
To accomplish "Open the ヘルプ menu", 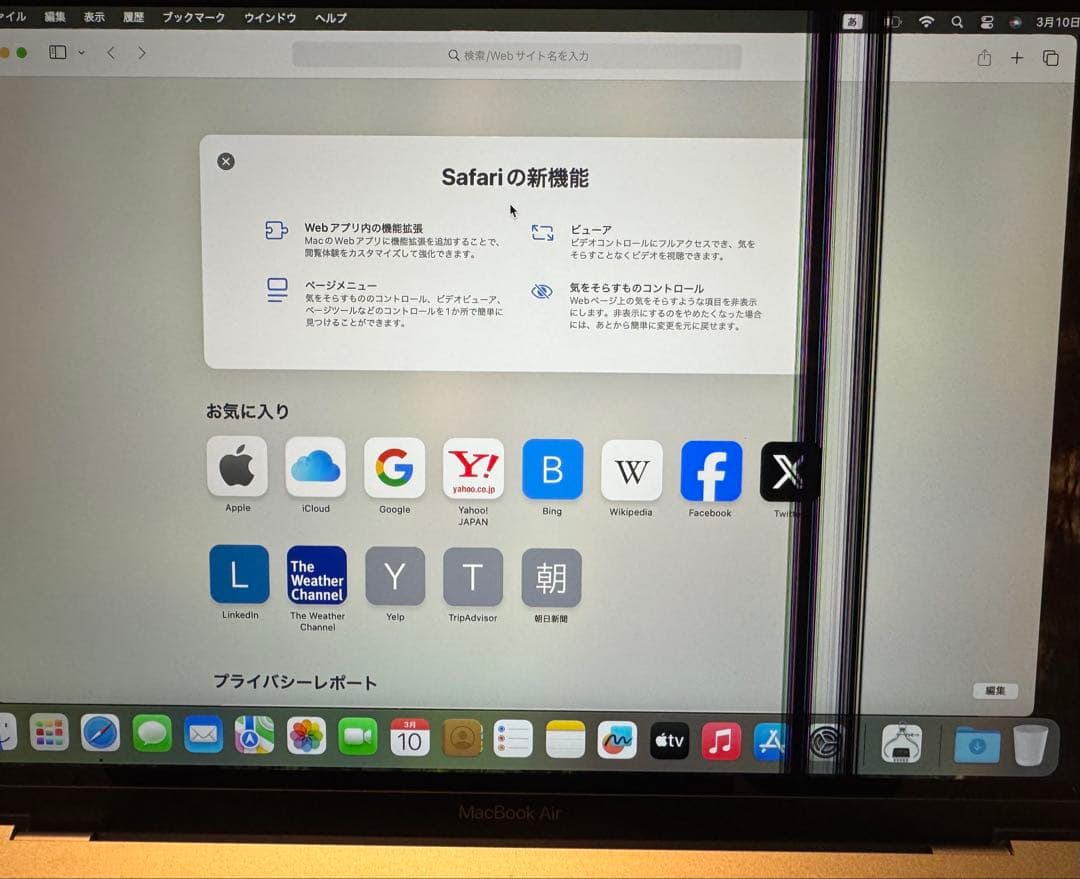I will [331, 18].
